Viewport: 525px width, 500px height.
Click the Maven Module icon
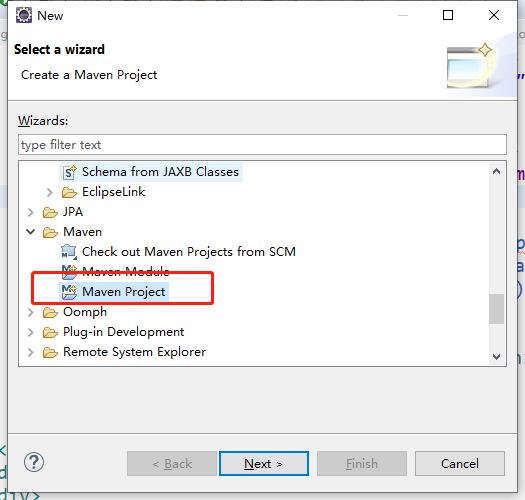coord(69,272)
